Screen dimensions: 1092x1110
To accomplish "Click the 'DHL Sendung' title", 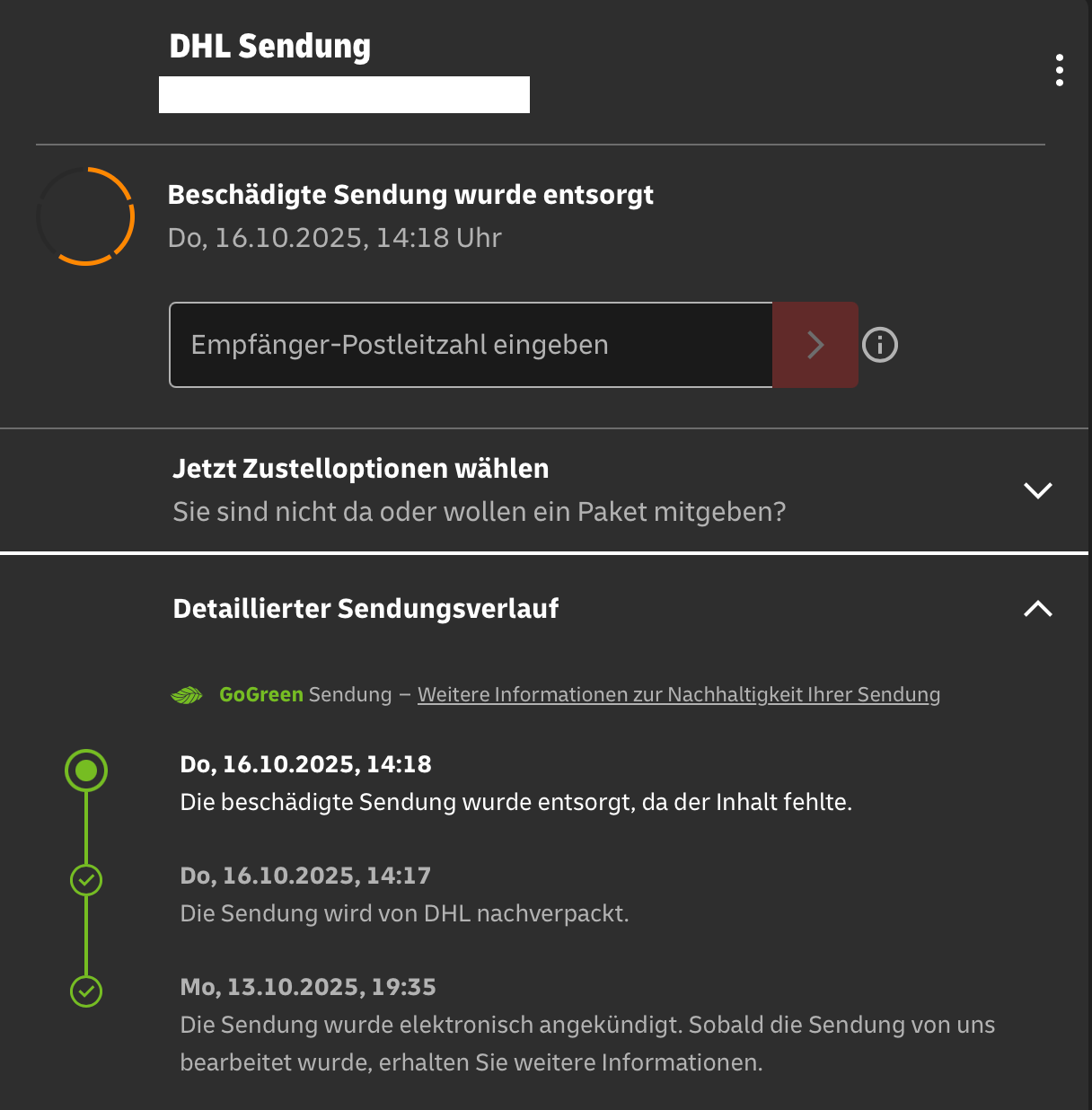I will 269,47.
